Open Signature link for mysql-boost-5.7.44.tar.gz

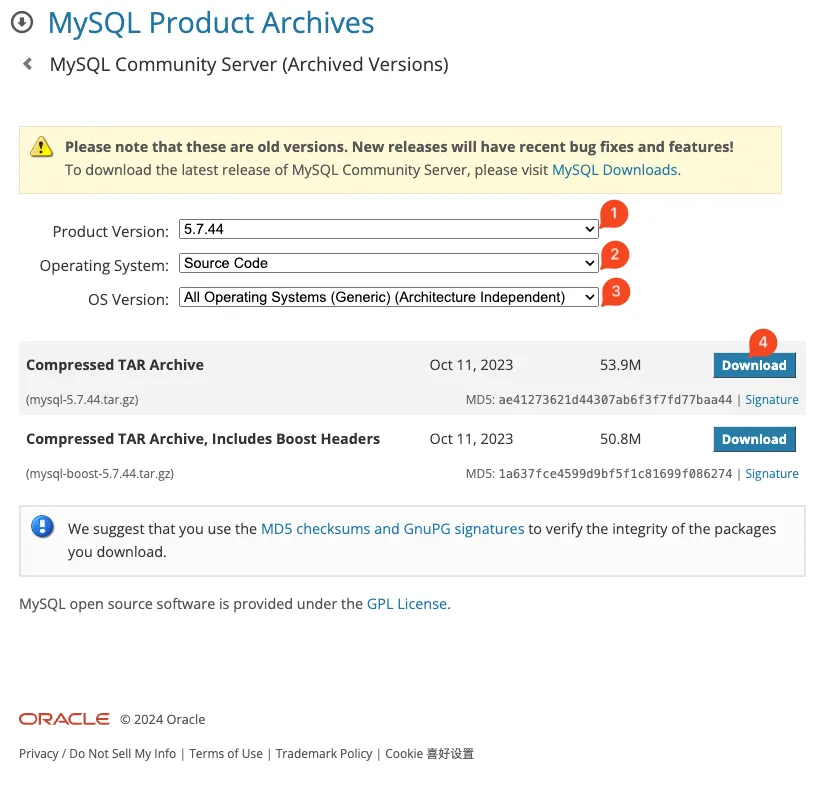[x=771, y=474]
